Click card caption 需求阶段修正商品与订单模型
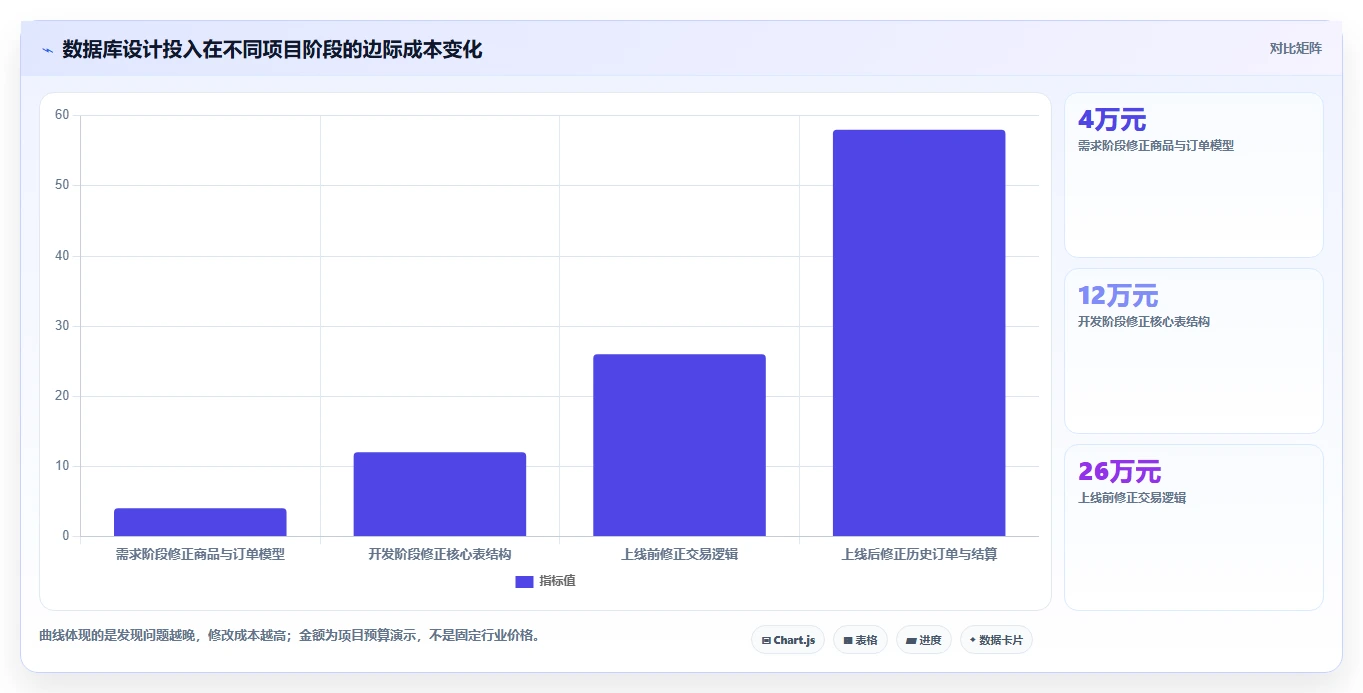 (1156, 146)
